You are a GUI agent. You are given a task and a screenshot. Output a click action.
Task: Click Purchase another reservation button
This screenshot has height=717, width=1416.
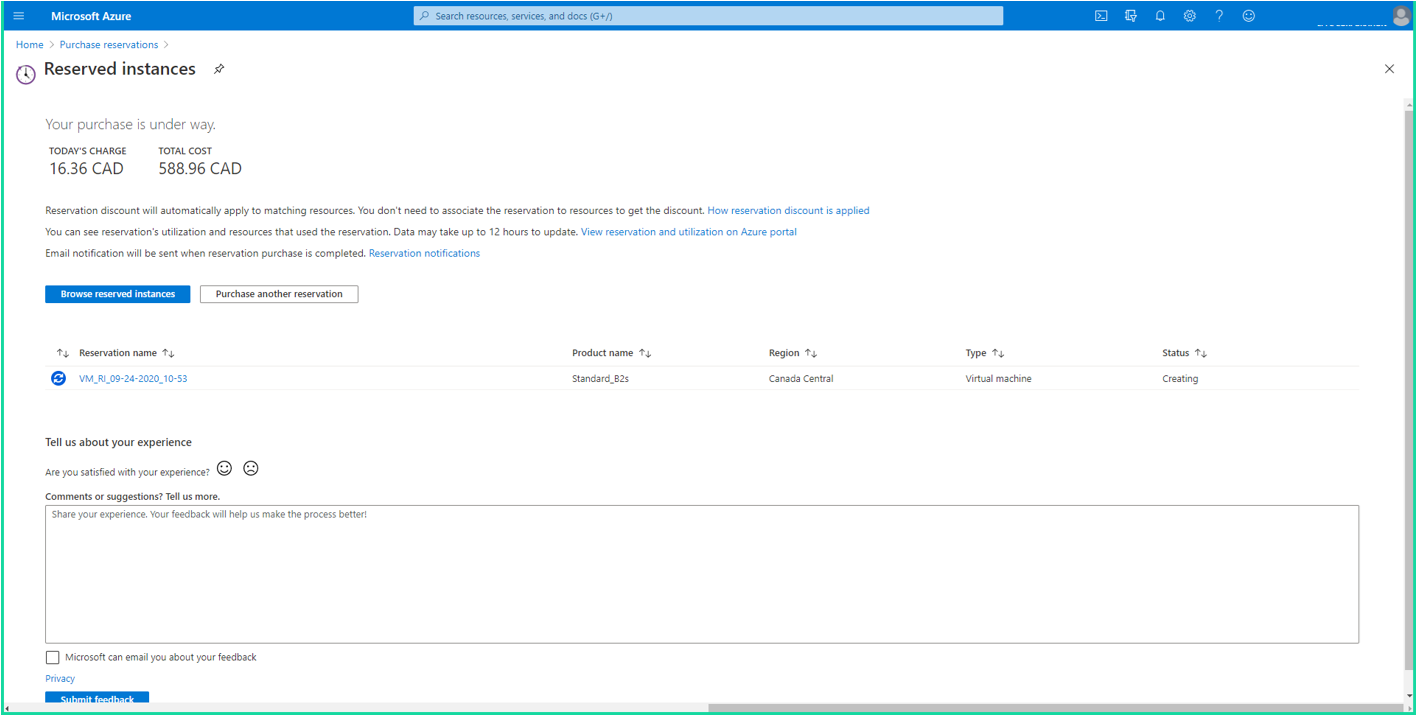point(279,294)
